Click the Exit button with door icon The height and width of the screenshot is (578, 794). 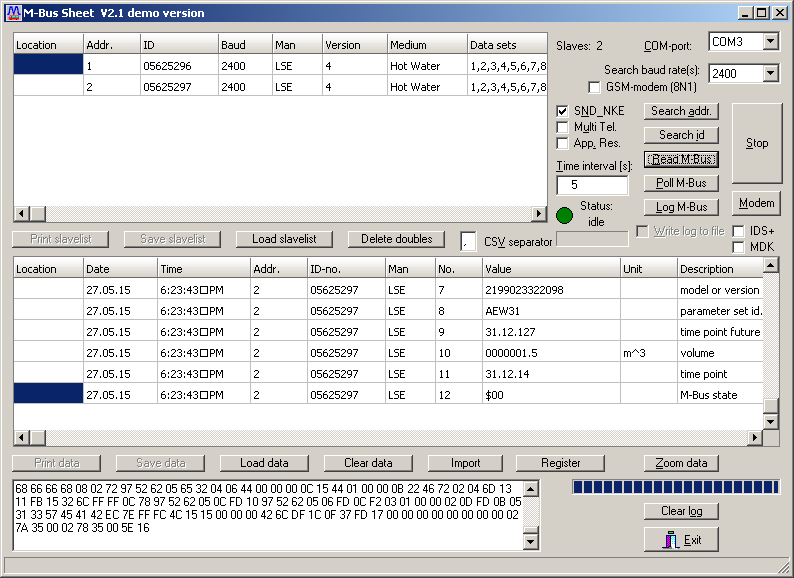[681, 540]
